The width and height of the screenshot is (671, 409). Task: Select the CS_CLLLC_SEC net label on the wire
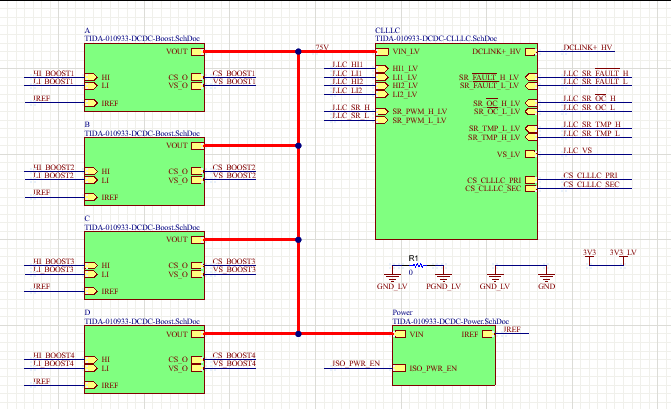[591, 184]
